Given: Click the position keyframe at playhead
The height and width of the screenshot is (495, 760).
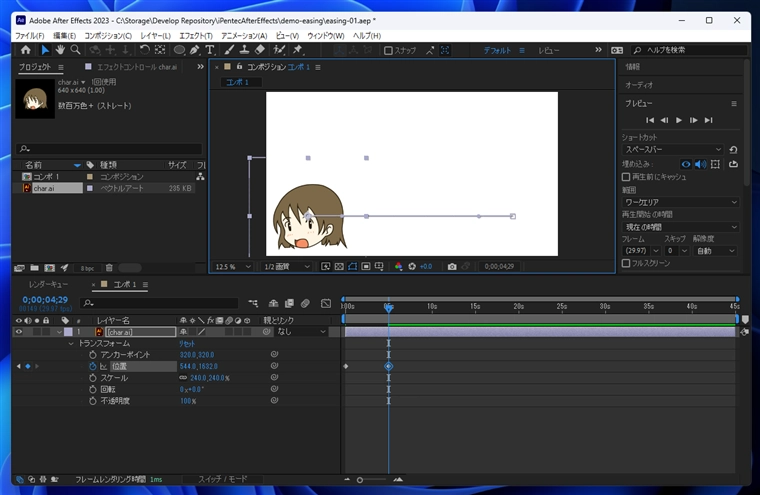Looking at the screenshot, I should (388, 366).
